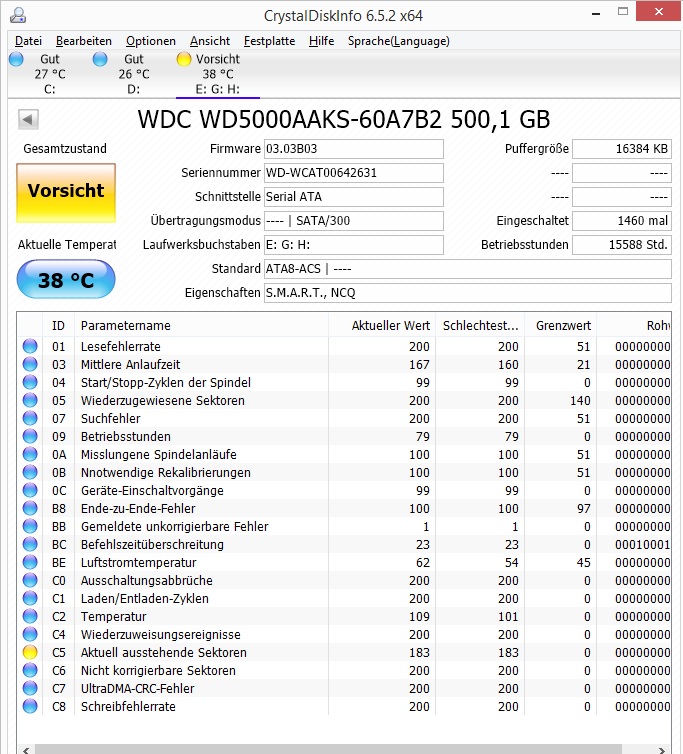Click the Firmware field 03.03B03
This screenshot has width=683, height=754.
click(354, 149)
